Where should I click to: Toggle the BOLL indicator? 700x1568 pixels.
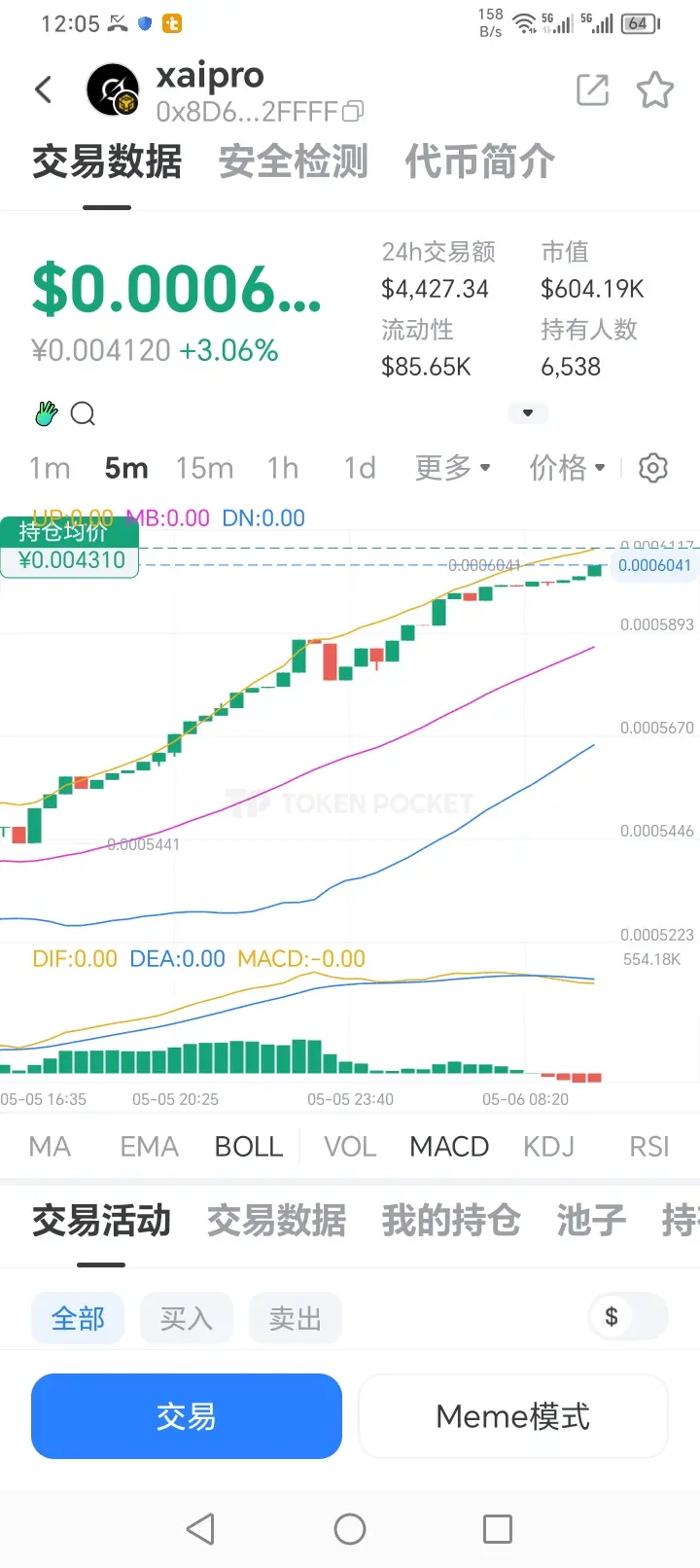point(249,1147)
